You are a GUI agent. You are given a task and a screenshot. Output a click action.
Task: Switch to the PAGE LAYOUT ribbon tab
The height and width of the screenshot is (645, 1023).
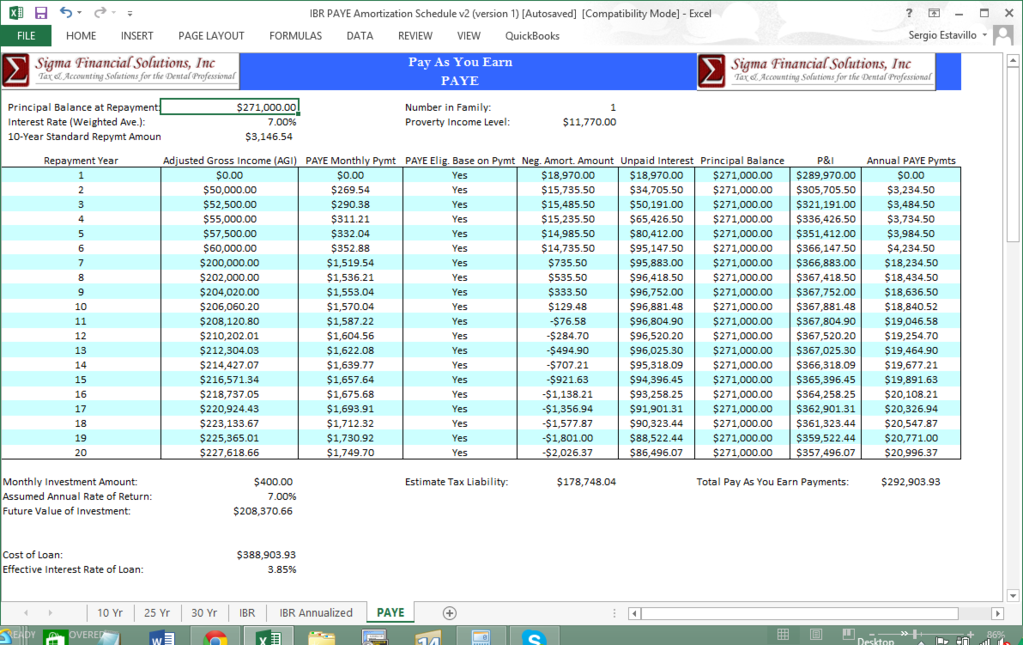point(211,36)
